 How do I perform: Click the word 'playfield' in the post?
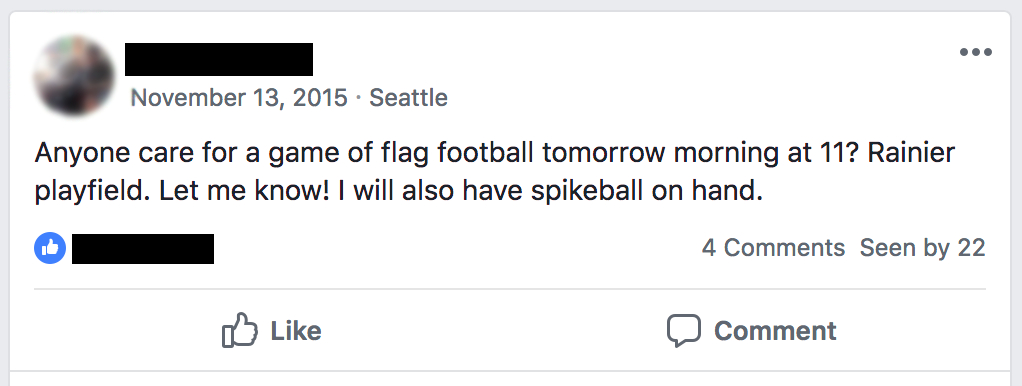(x=93, y=191)
